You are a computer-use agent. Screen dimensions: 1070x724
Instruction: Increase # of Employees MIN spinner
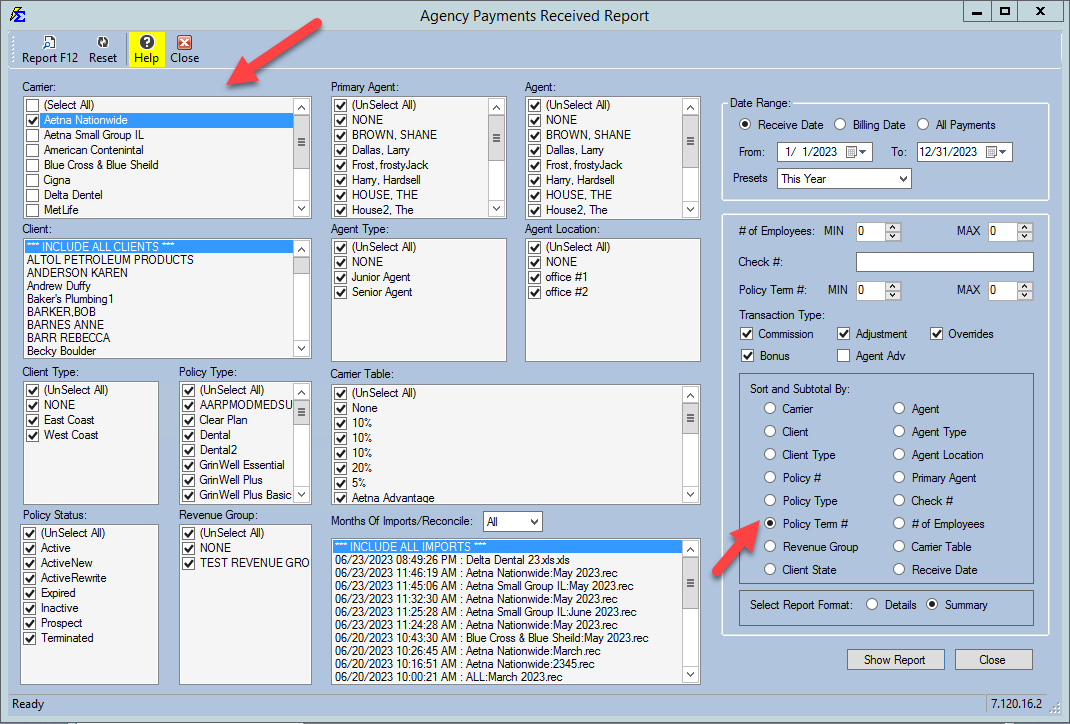(893, 227)
